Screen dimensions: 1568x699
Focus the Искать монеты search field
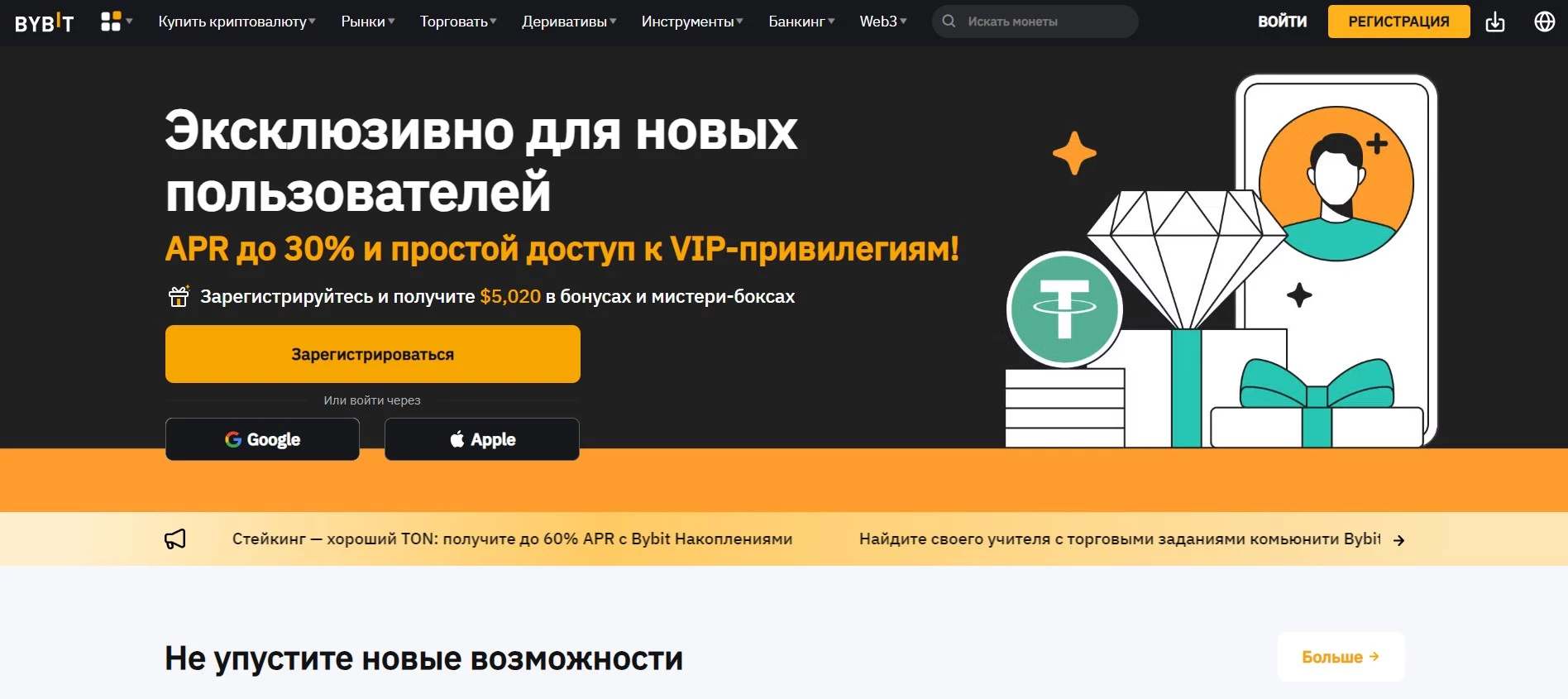1035,22
